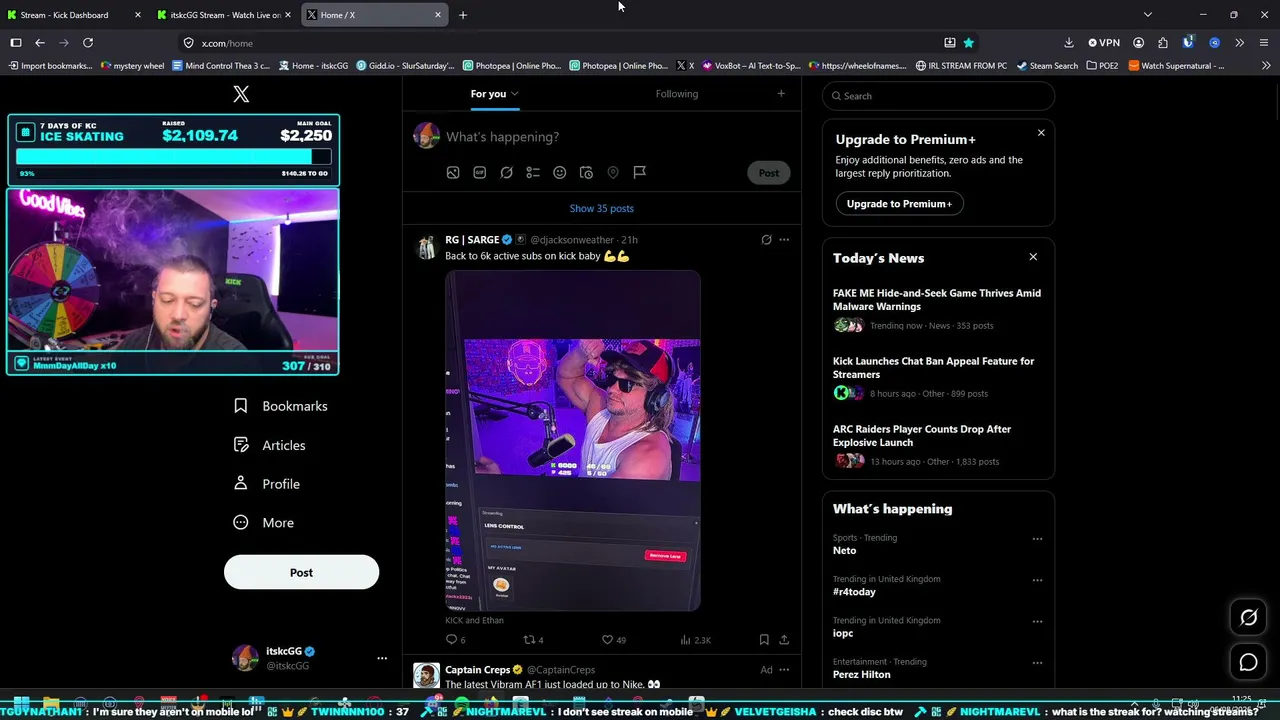Image resolution: width=1280 pixels, height=720 pixels.
Task: Reload the page in the browser
Action: [x=88, y=43]
